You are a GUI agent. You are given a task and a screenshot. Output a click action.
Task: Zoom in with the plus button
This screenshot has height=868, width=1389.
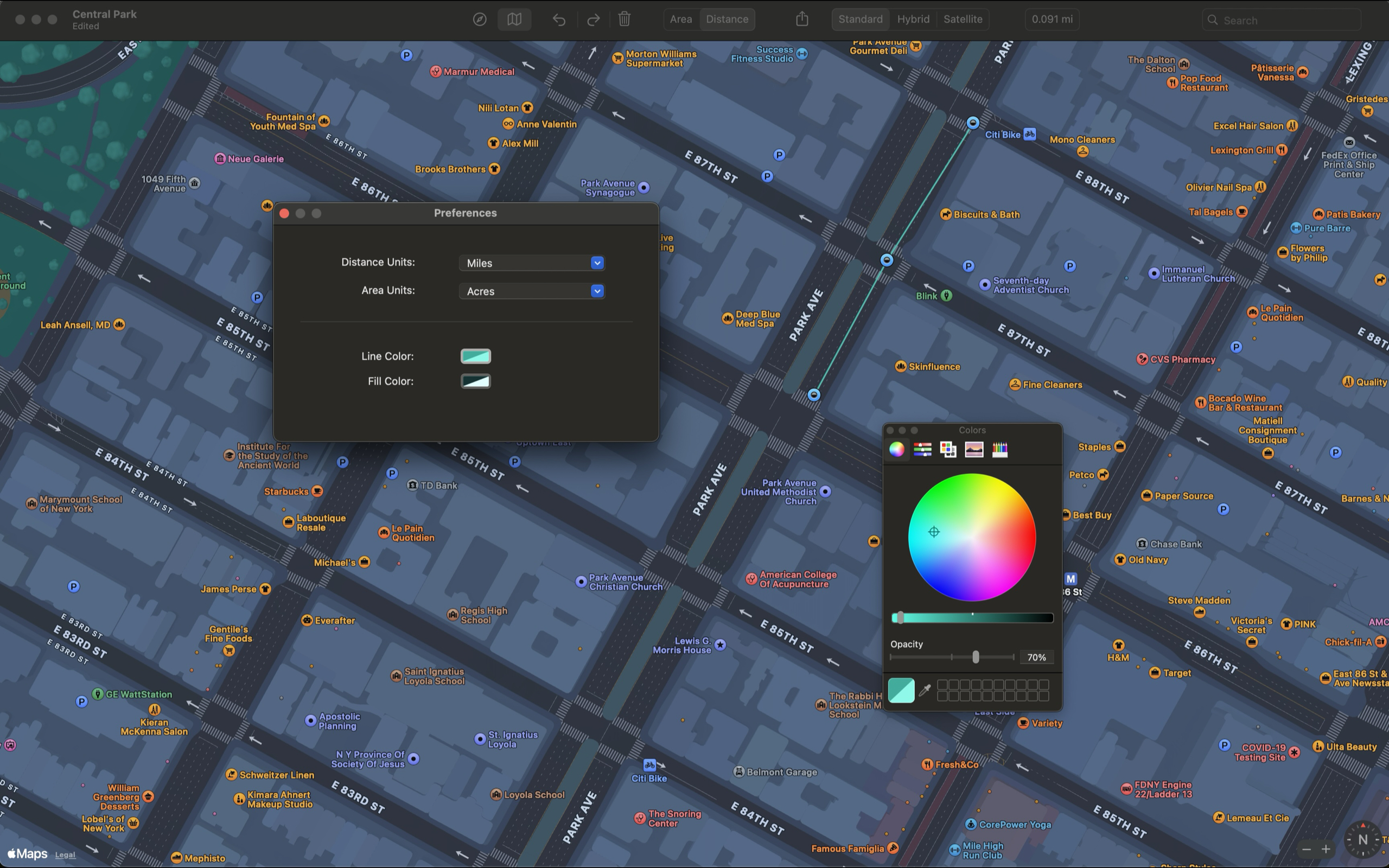pos(1326,849)
